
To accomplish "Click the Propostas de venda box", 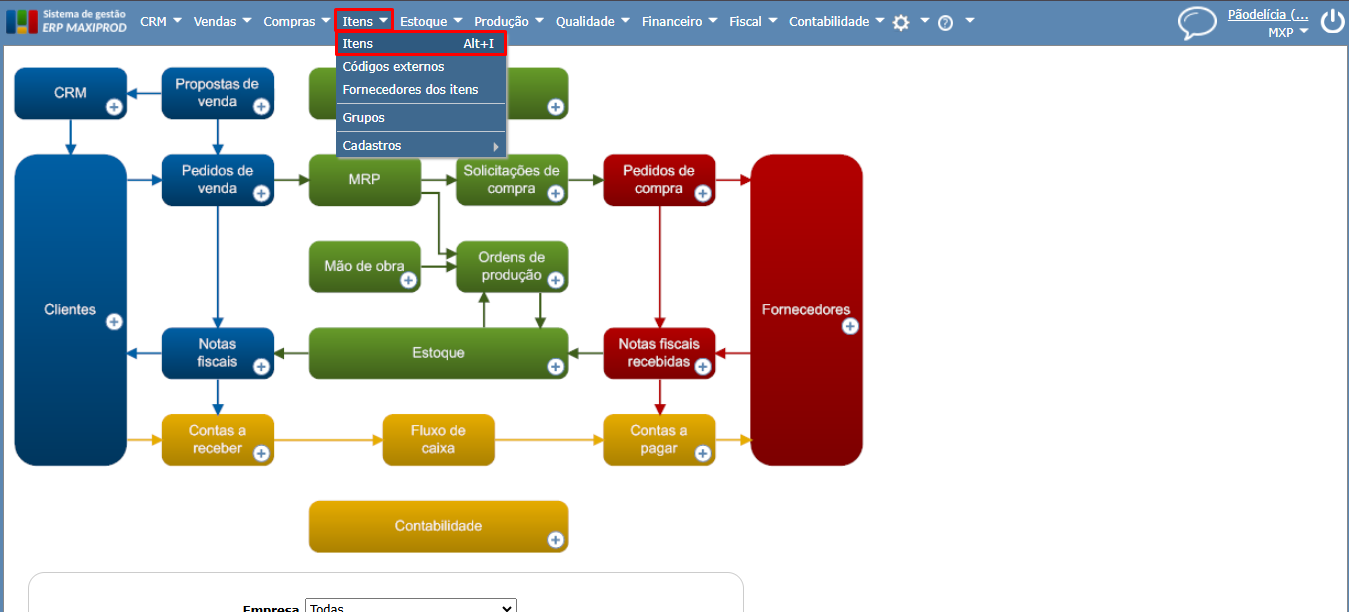I will coord(218,93).
